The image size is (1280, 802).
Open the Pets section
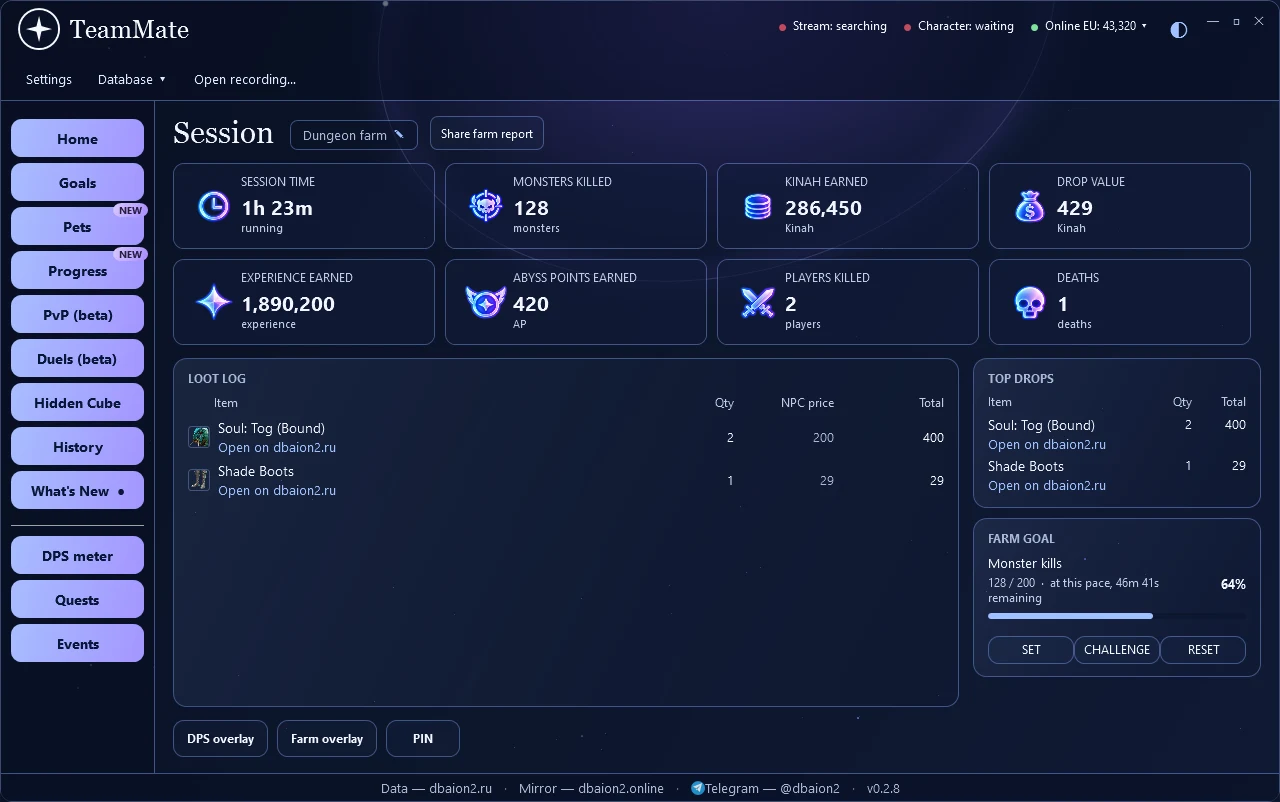coord(77,227)
